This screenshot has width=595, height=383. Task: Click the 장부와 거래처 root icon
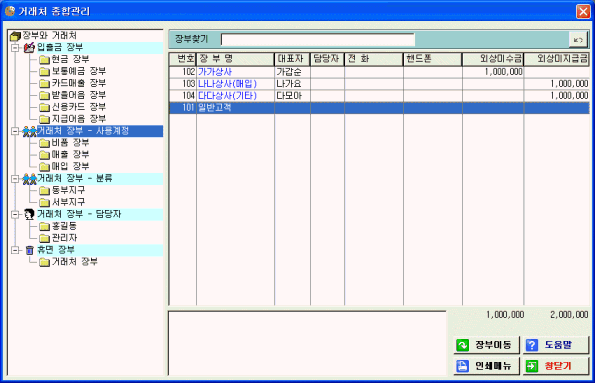click(15, 36)
